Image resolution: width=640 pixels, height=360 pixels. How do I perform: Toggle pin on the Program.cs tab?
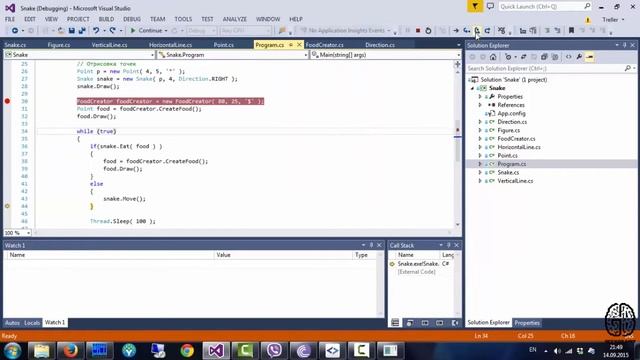(291, 45)
